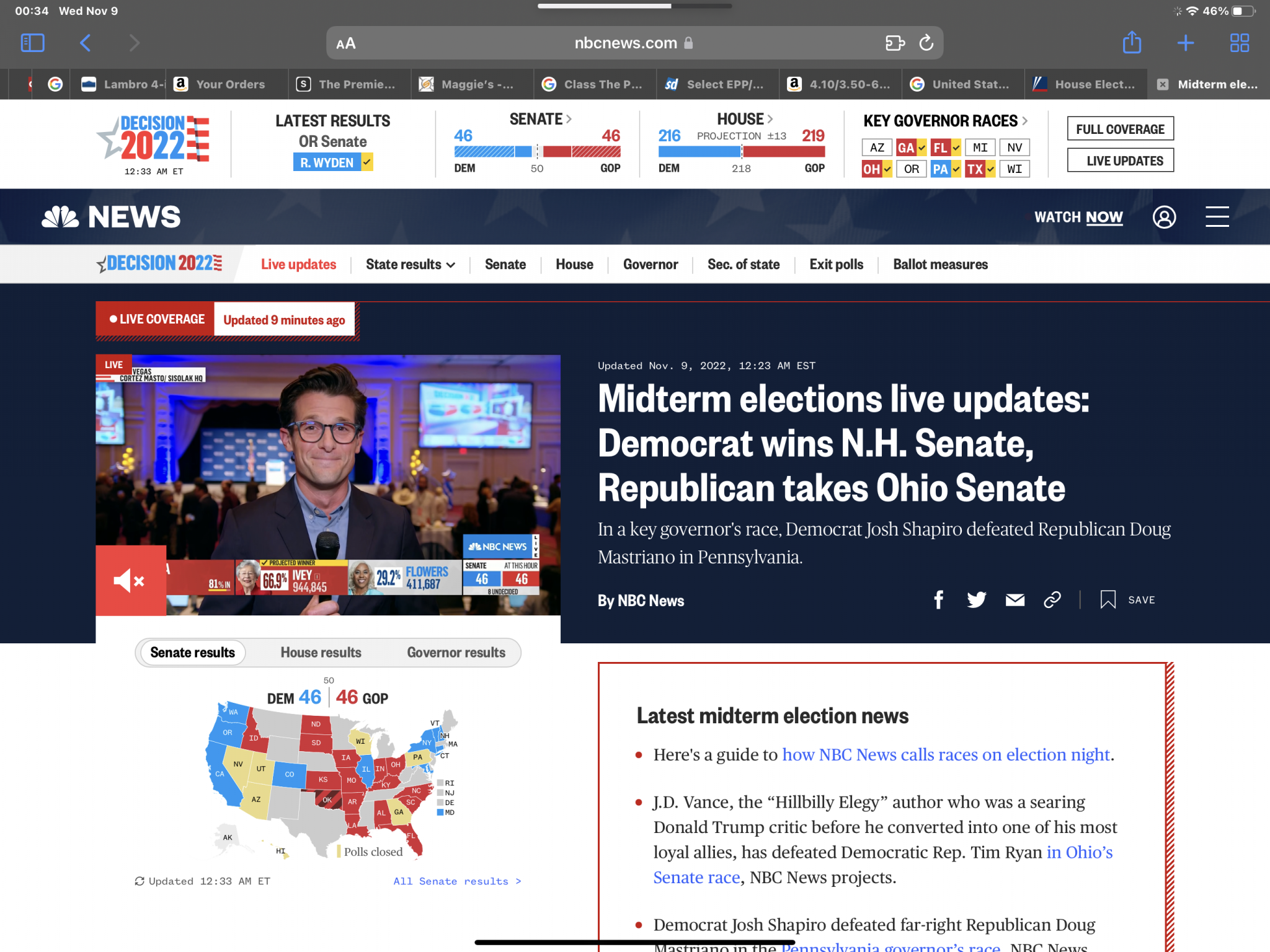Tap the Share icon in toolbar
This screenshot has width=1270, height=952.
pyautogui.click(x=1132, y=43)
